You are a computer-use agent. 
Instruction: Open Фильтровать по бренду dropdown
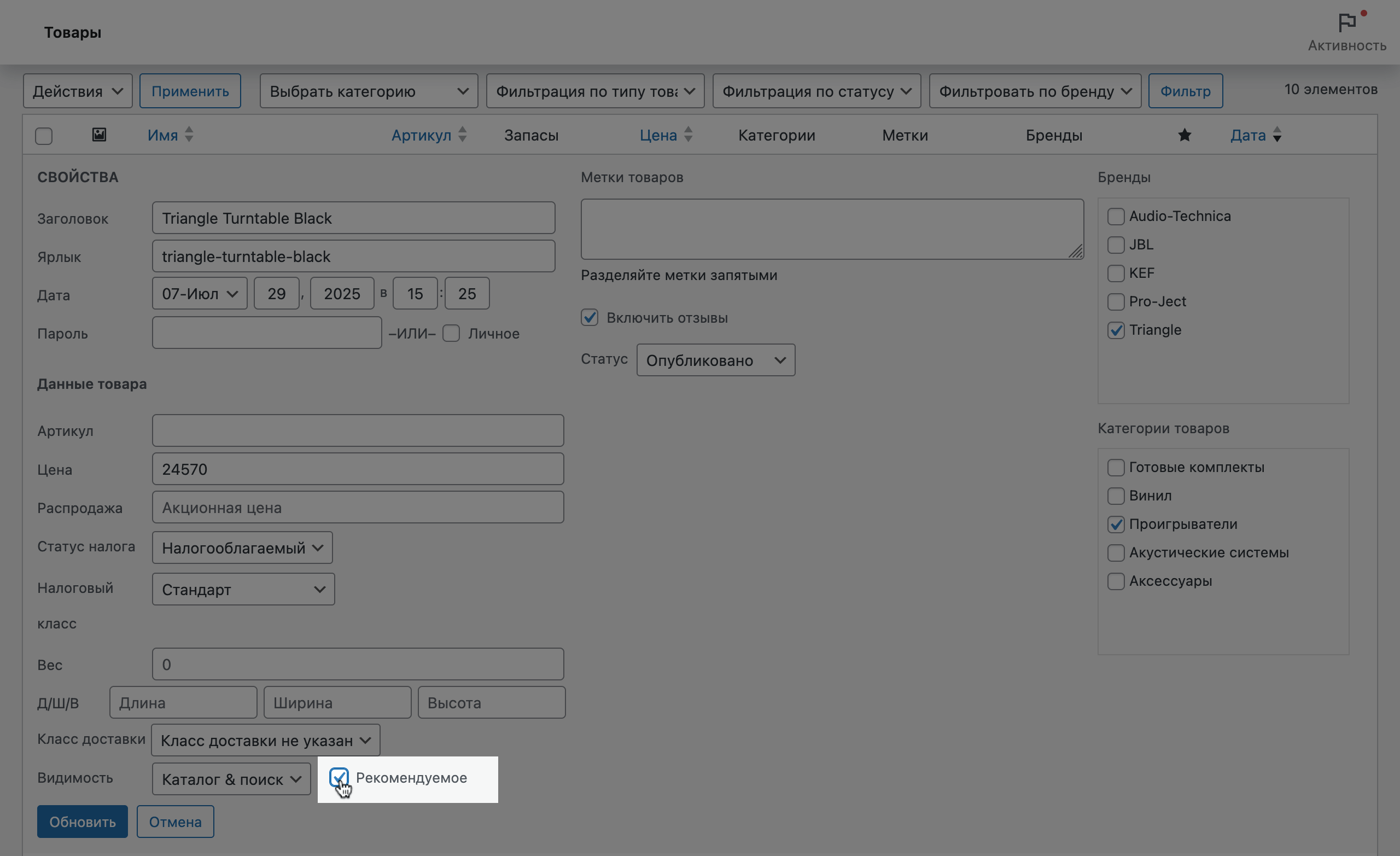pyautogui.click(x=1035, y=91)
